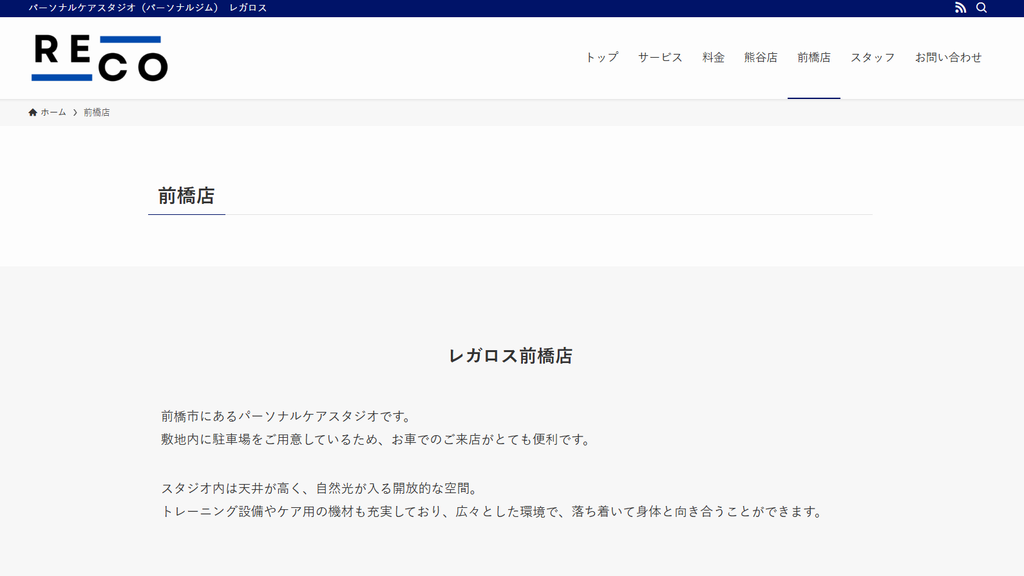This screenshot has width=1024, height=576.
Task: Select the 前橋店 navigation tab
Action: coord(814,57)
